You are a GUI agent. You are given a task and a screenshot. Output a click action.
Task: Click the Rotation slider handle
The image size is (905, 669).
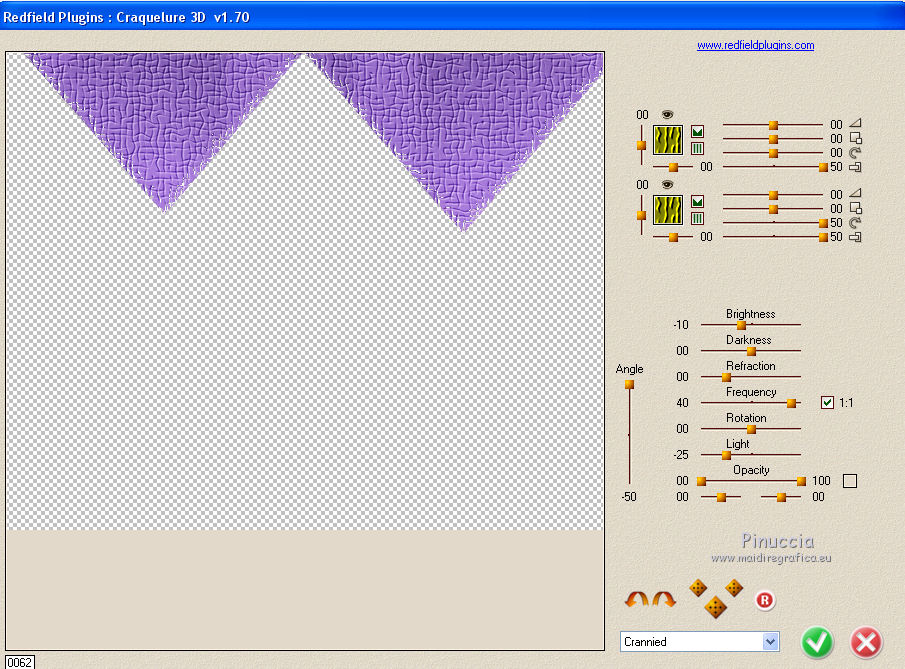coord(751,429)
